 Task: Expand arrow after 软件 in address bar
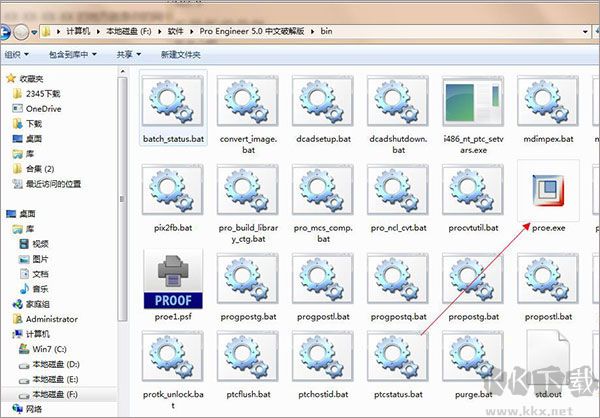(x=191, y=32)
